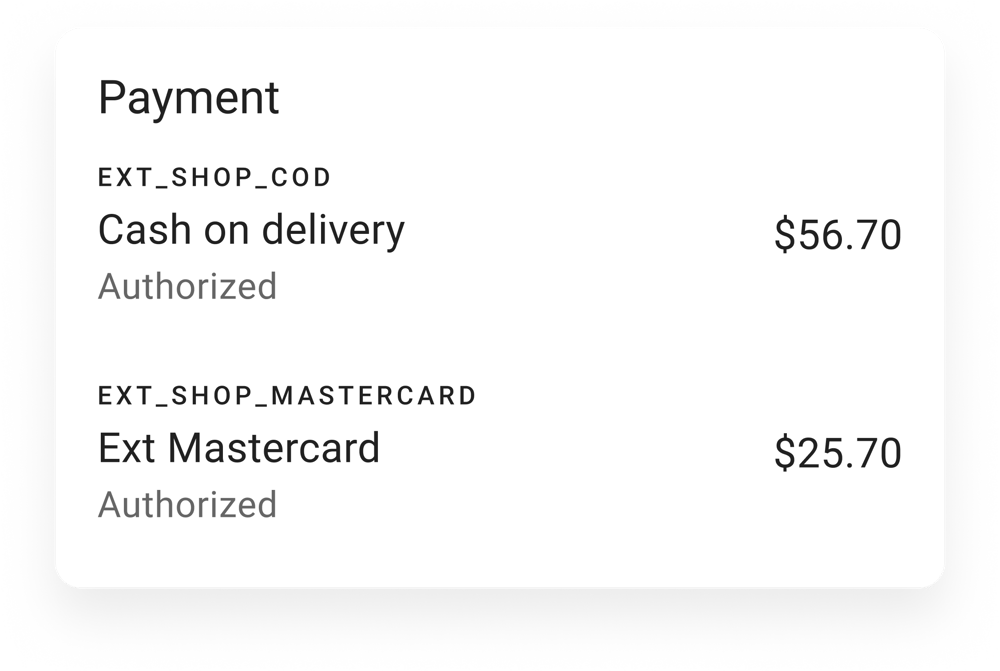Click the dollar sign of $56.70

785,236
